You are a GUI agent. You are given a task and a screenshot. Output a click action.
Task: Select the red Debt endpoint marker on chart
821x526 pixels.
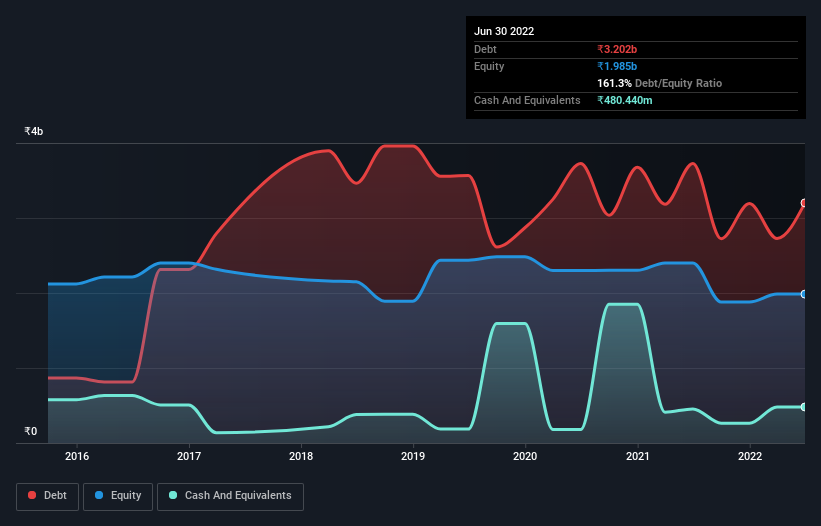(804, 203)
